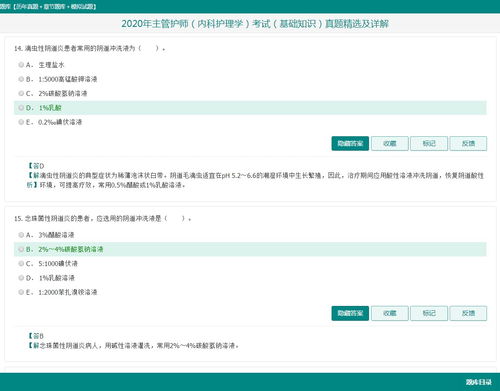This screenshot has width=500, height=391.
Task: Click 标记 button for question 14
Action: [429, 143]
